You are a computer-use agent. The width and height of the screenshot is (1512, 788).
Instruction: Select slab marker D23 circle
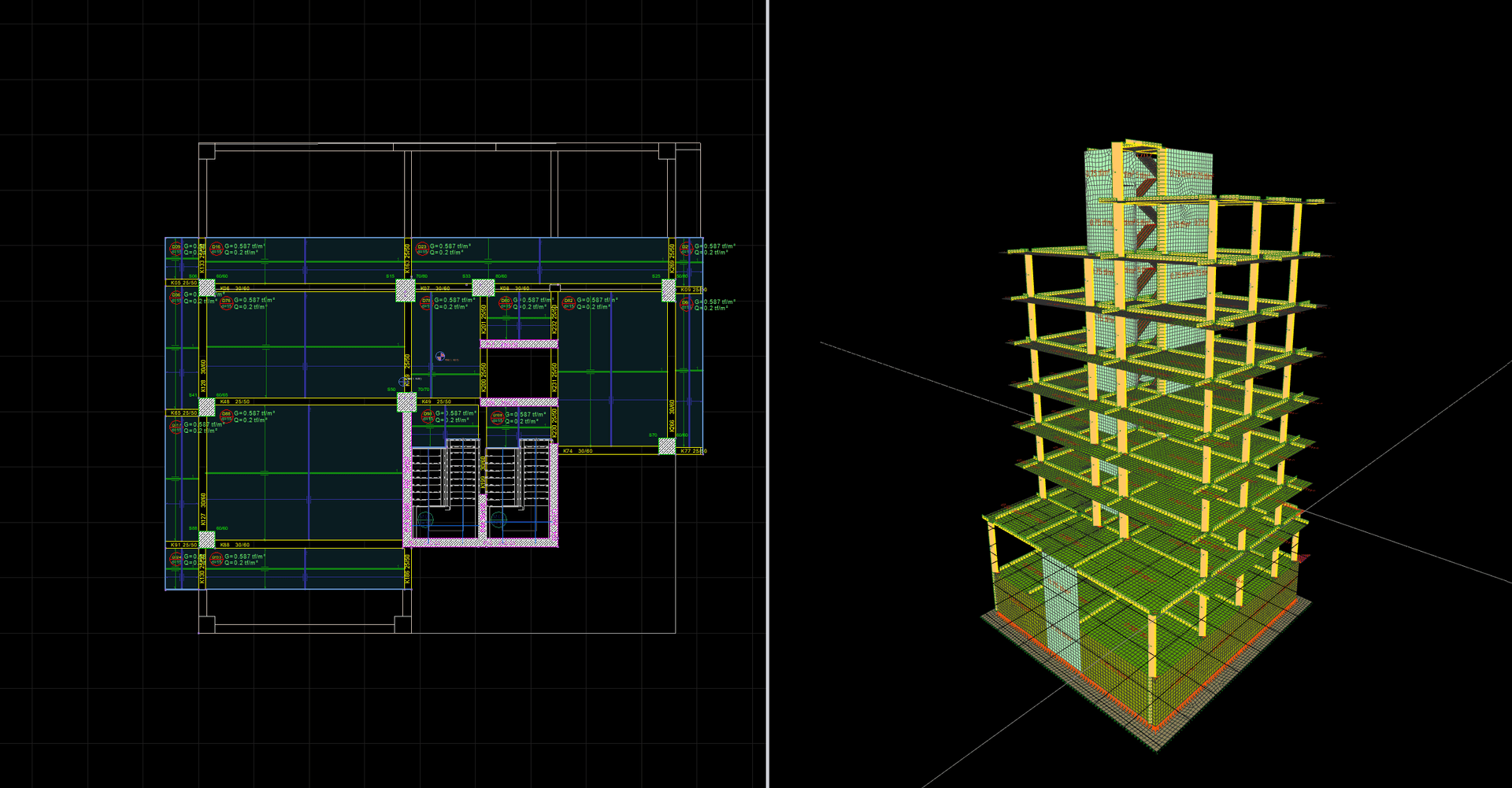(x=422, y=249)
